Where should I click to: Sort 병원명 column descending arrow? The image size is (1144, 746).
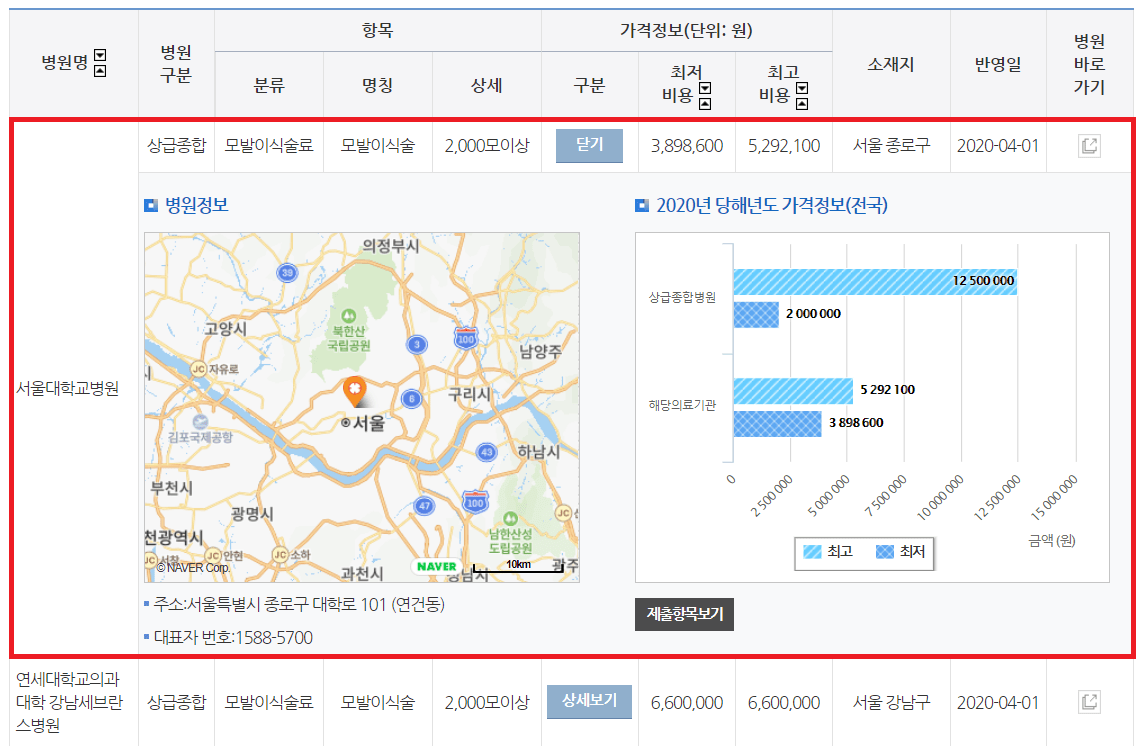pyautogui.click(x=101, y=55)
